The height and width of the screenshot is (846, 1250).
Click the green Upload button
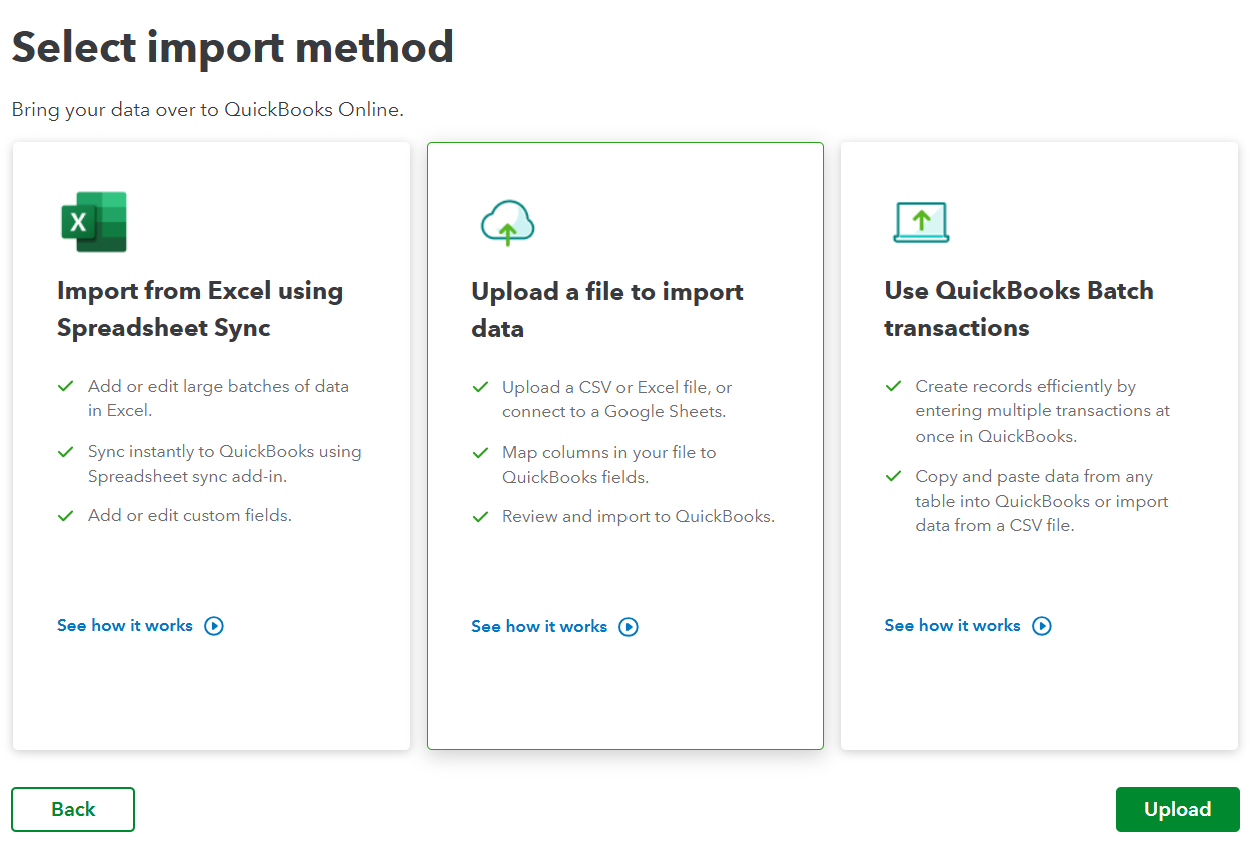point(1177,809)
